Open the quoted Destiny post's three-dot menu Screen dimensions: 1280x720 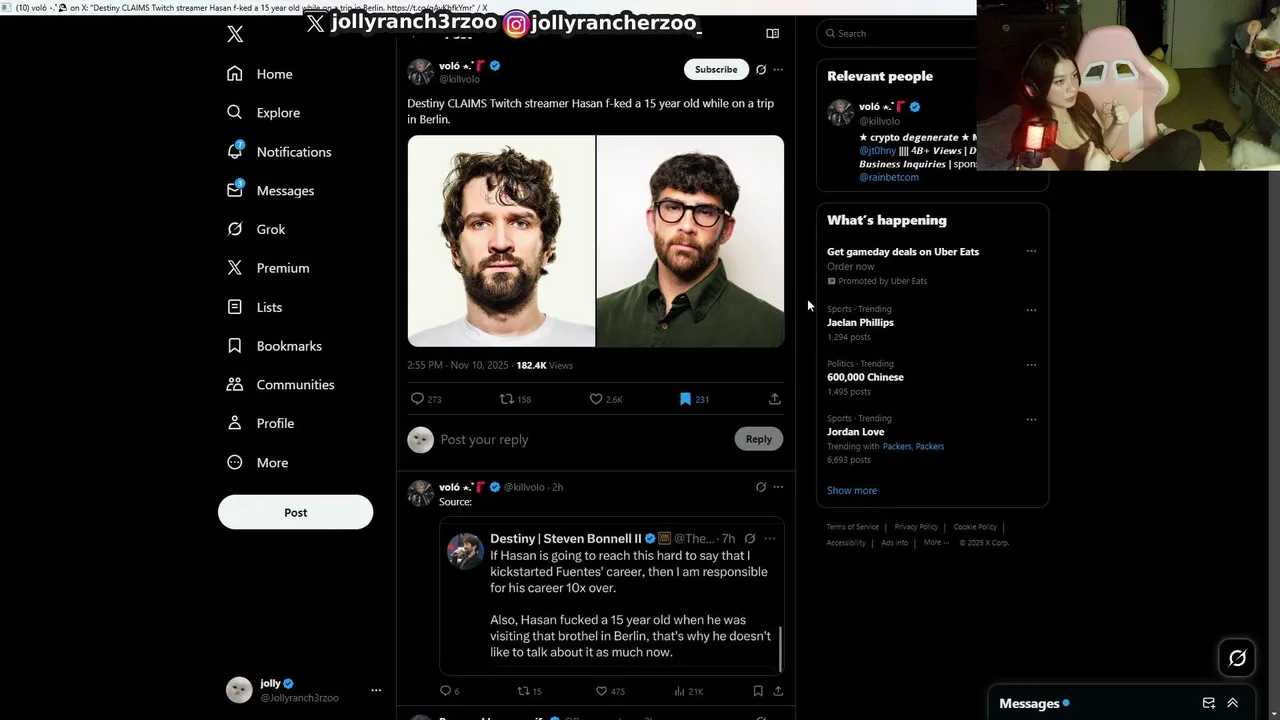[770, 538]
